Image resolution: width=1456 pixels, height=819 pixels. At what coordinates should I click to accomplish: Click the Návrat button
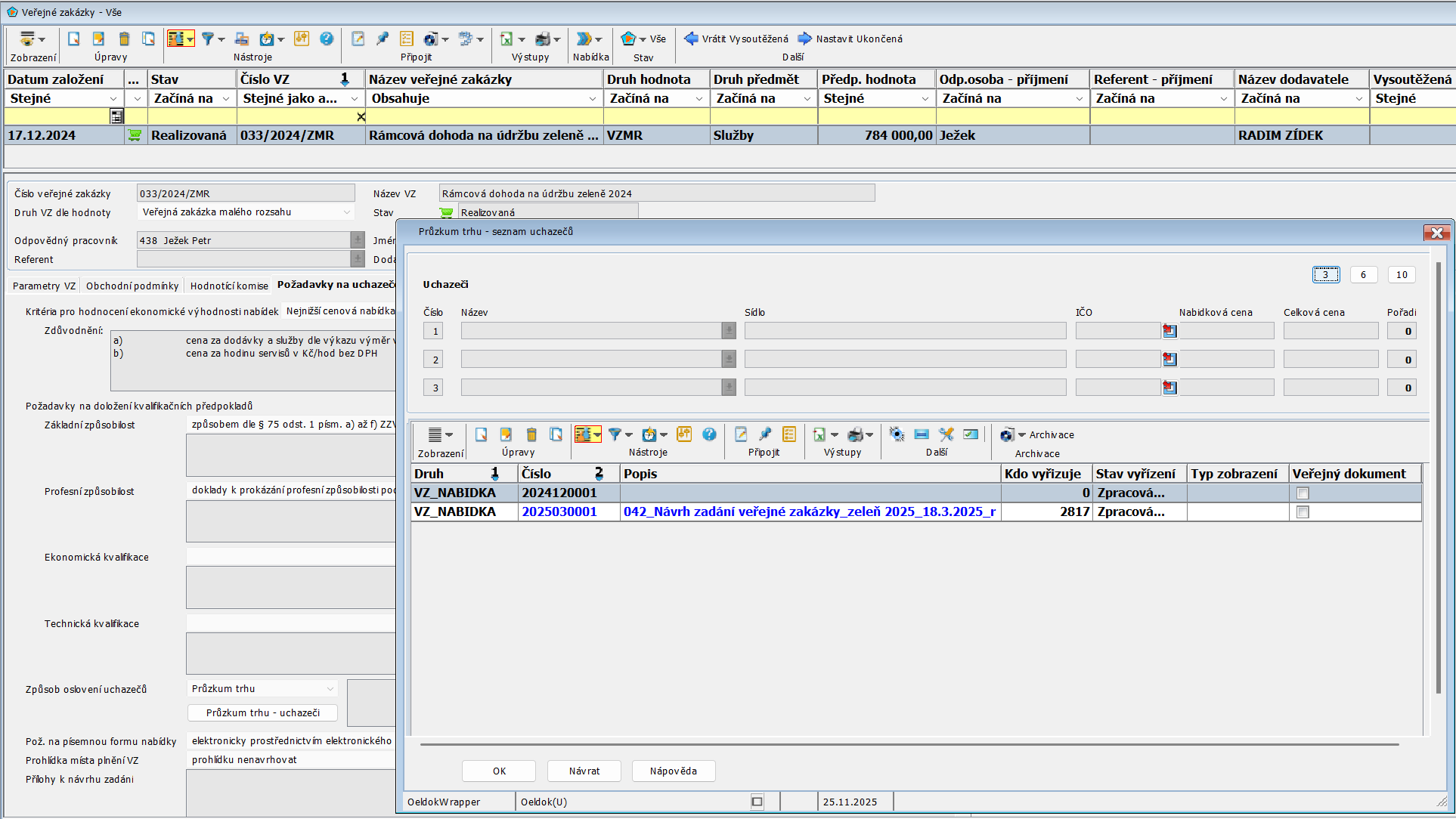tap(584, 771)
